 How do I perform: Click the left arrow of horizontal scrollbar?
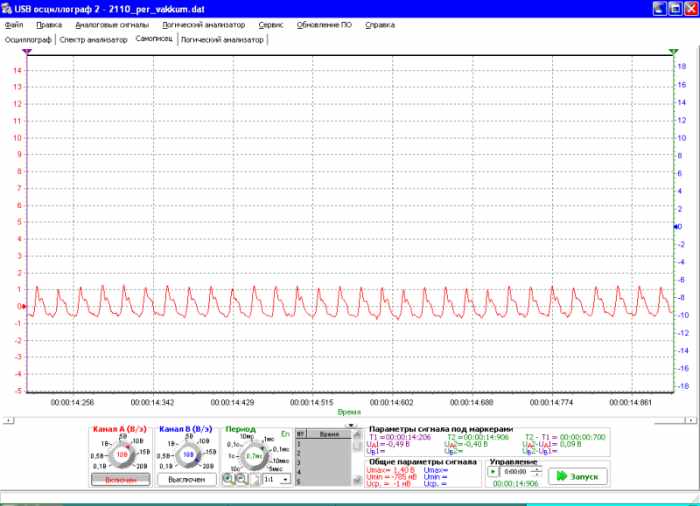pyautogui.click(x=8, y=420)
